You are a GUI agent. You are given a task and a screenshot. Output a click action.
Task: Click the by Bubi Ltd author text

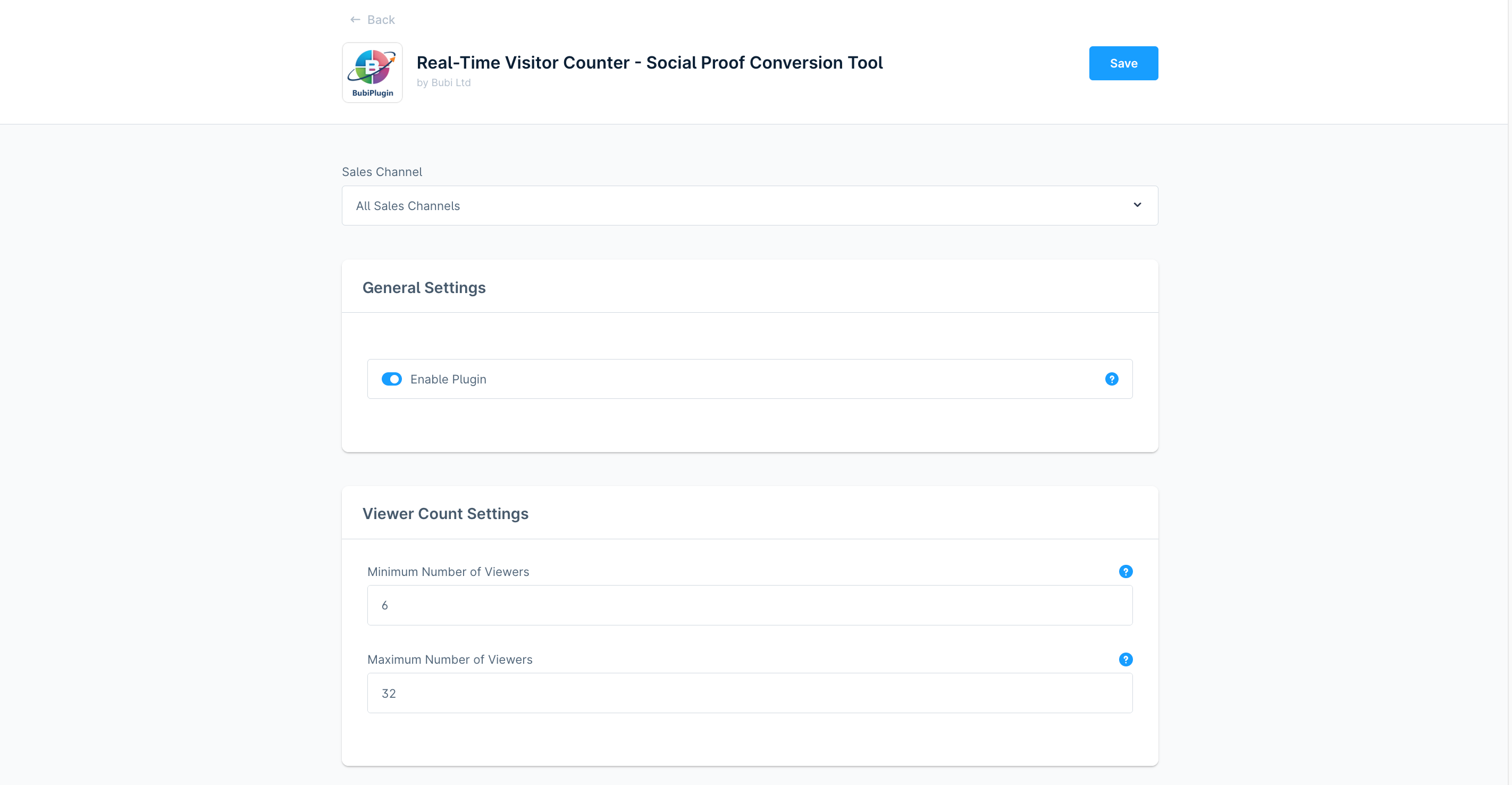(443, 83)
